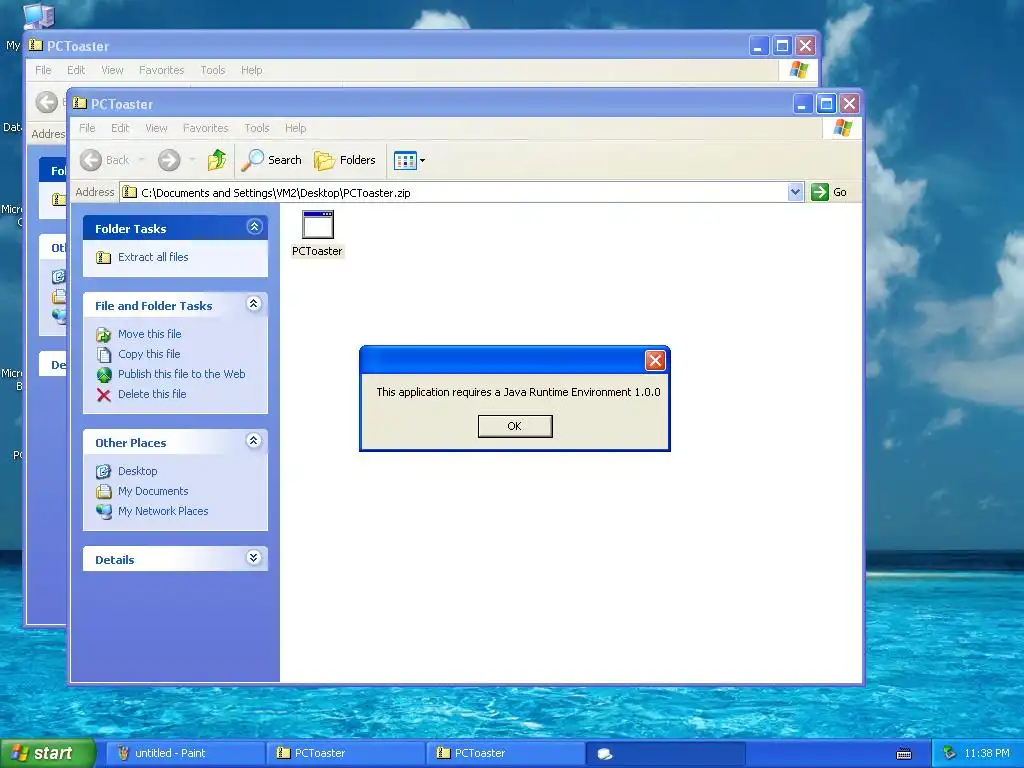The image size is (1024, 768).
Task: Click the Copy this file icon
Action: (104, 355)
